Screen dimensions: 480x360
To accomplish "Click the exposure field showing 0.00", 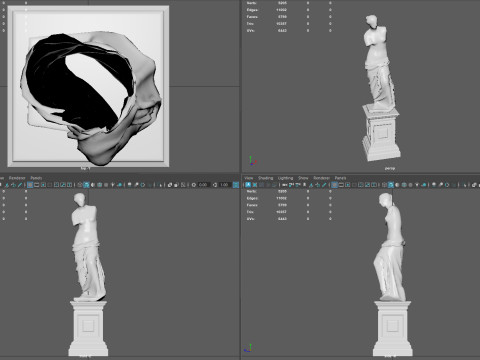I will tap(203, 185).
